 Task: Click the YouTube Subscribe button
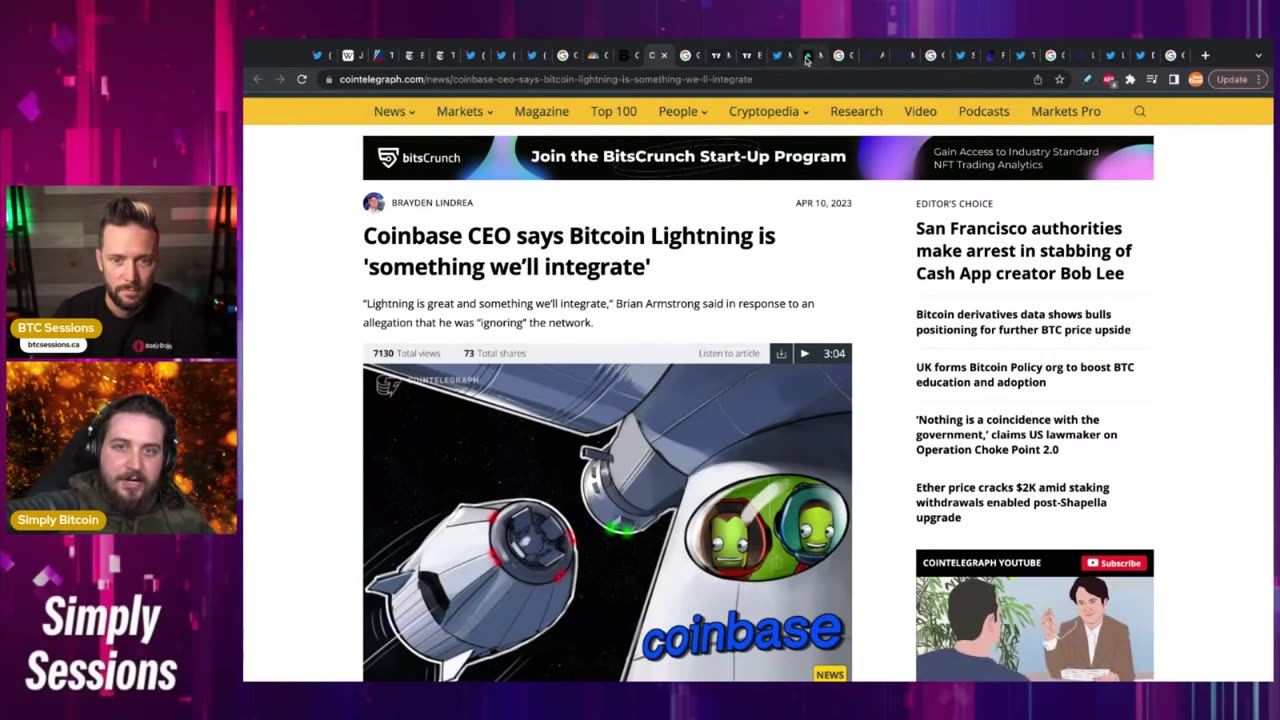[x=1114, y=563]
